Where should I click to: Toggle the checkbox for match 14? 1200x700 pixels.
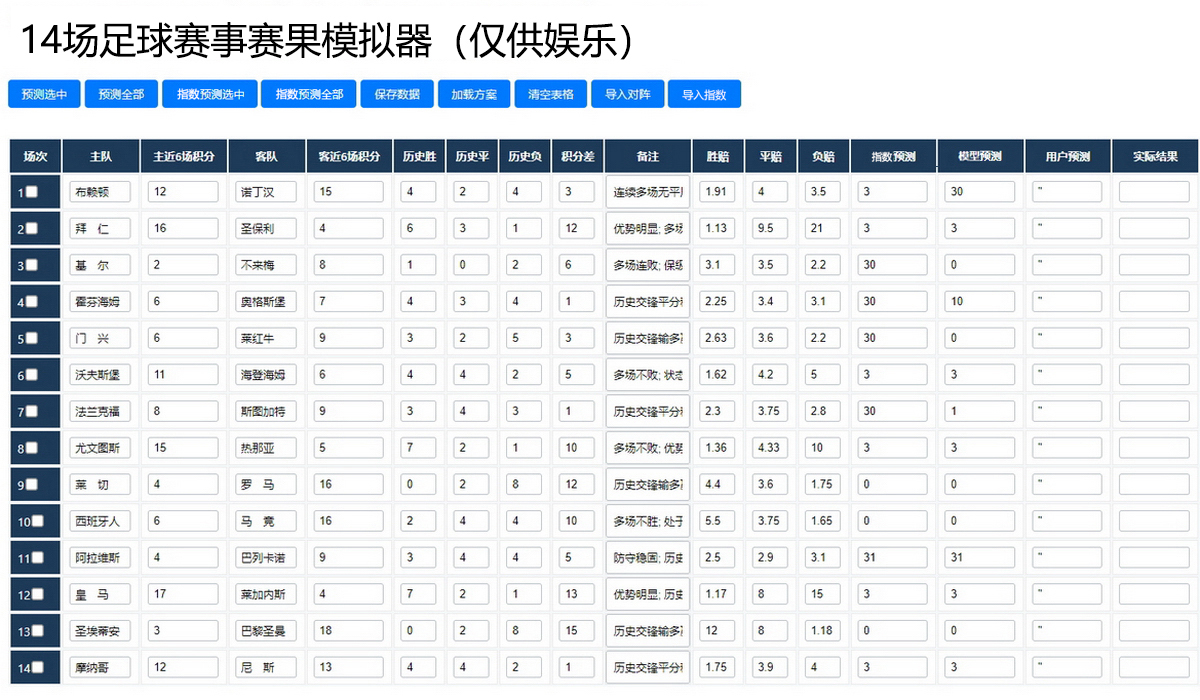tap(37, 667)
